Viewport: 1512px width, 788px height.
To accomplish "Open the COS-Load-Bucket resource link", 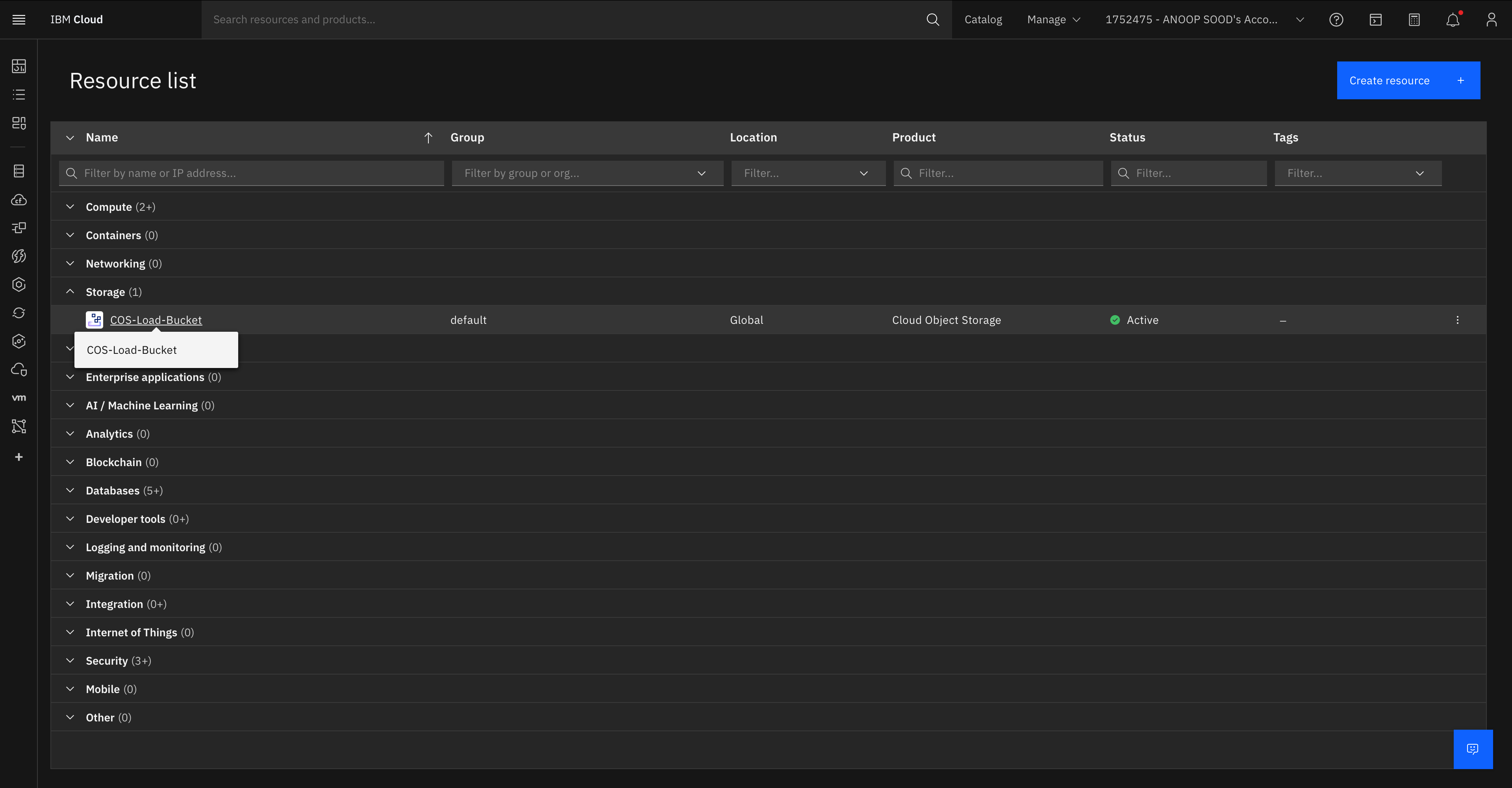I will [x=156, y=320].
